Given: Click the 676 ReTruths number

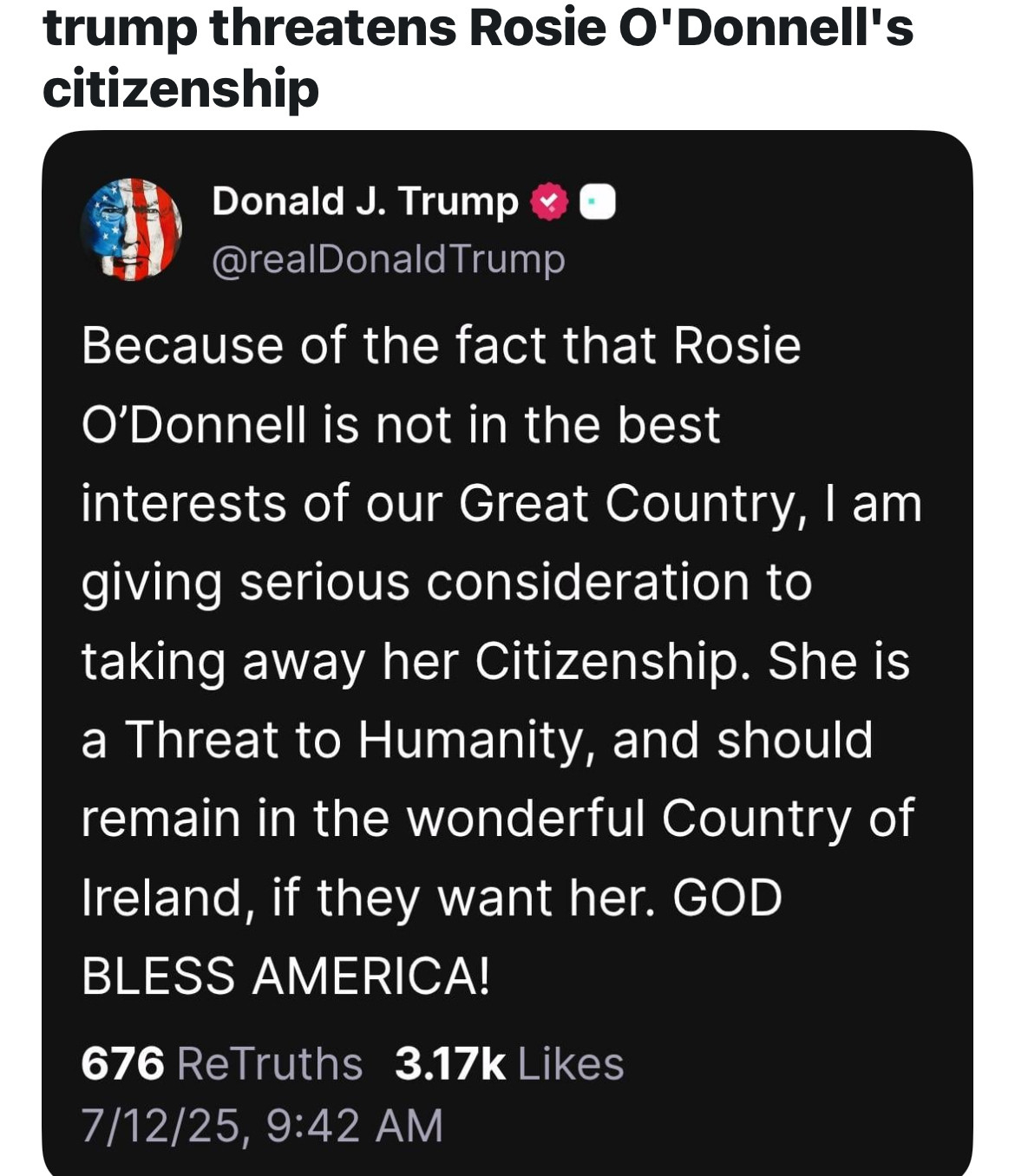Looking at the screenshot, I should tap(122, 1063).
